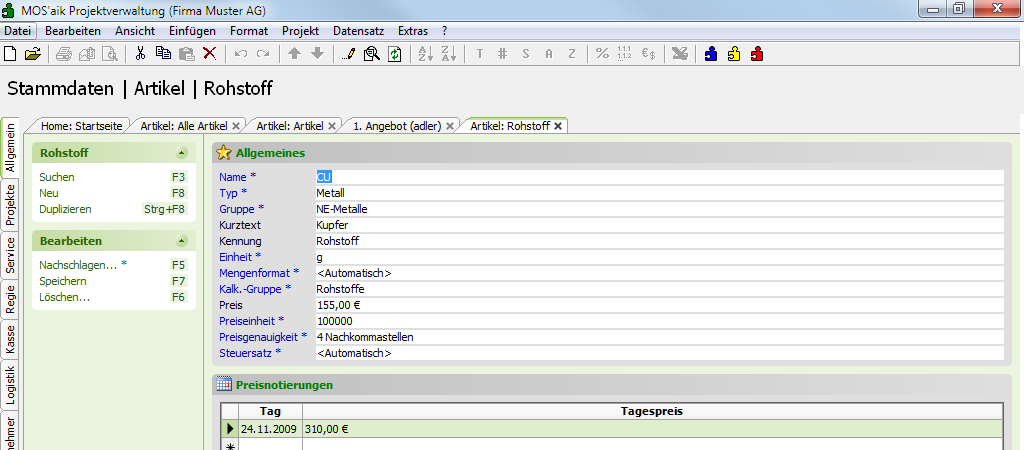Collapse the Rohstoff panel section
Image resolution: width=1024 pixels, height=450 pixels.
pyautogui.click(x=181, y=153)
